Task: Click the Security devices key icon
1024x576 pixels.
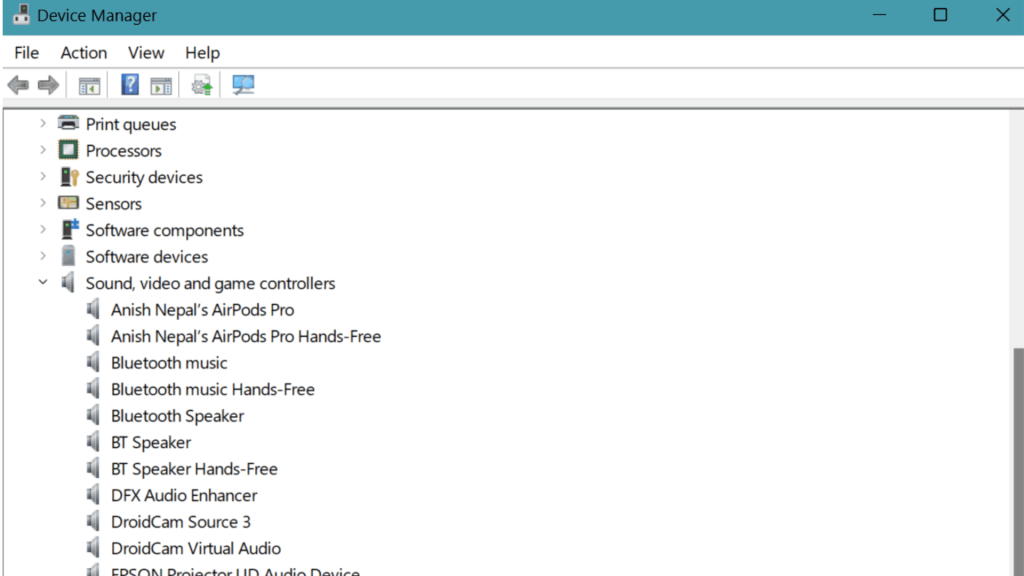Action: point(69,177)
